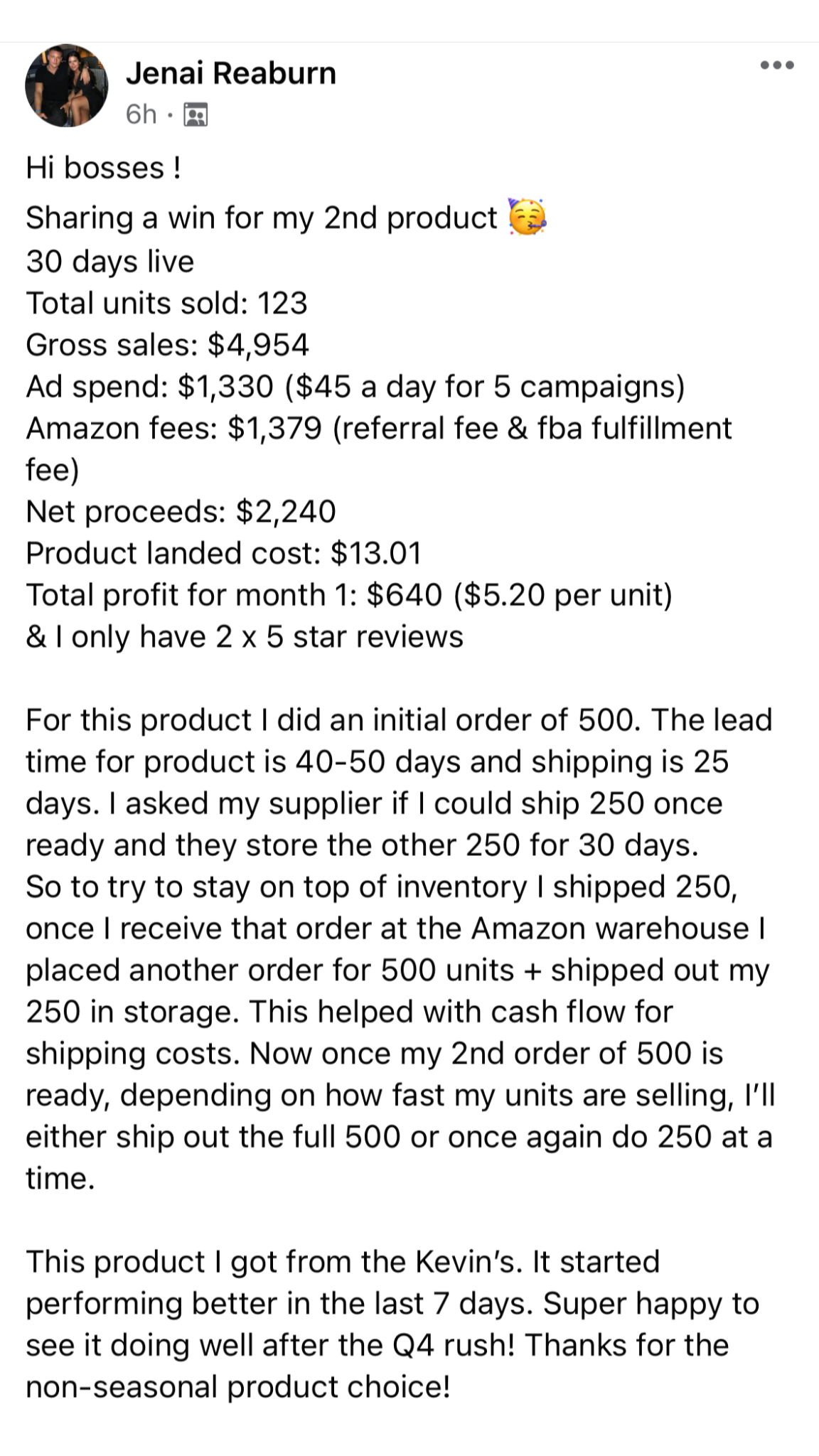This screenshot has width=819, height=1456.
Task: Click the "2 x 5 star reviews" line
Action: pyautogui.click(x=245, y=637)
